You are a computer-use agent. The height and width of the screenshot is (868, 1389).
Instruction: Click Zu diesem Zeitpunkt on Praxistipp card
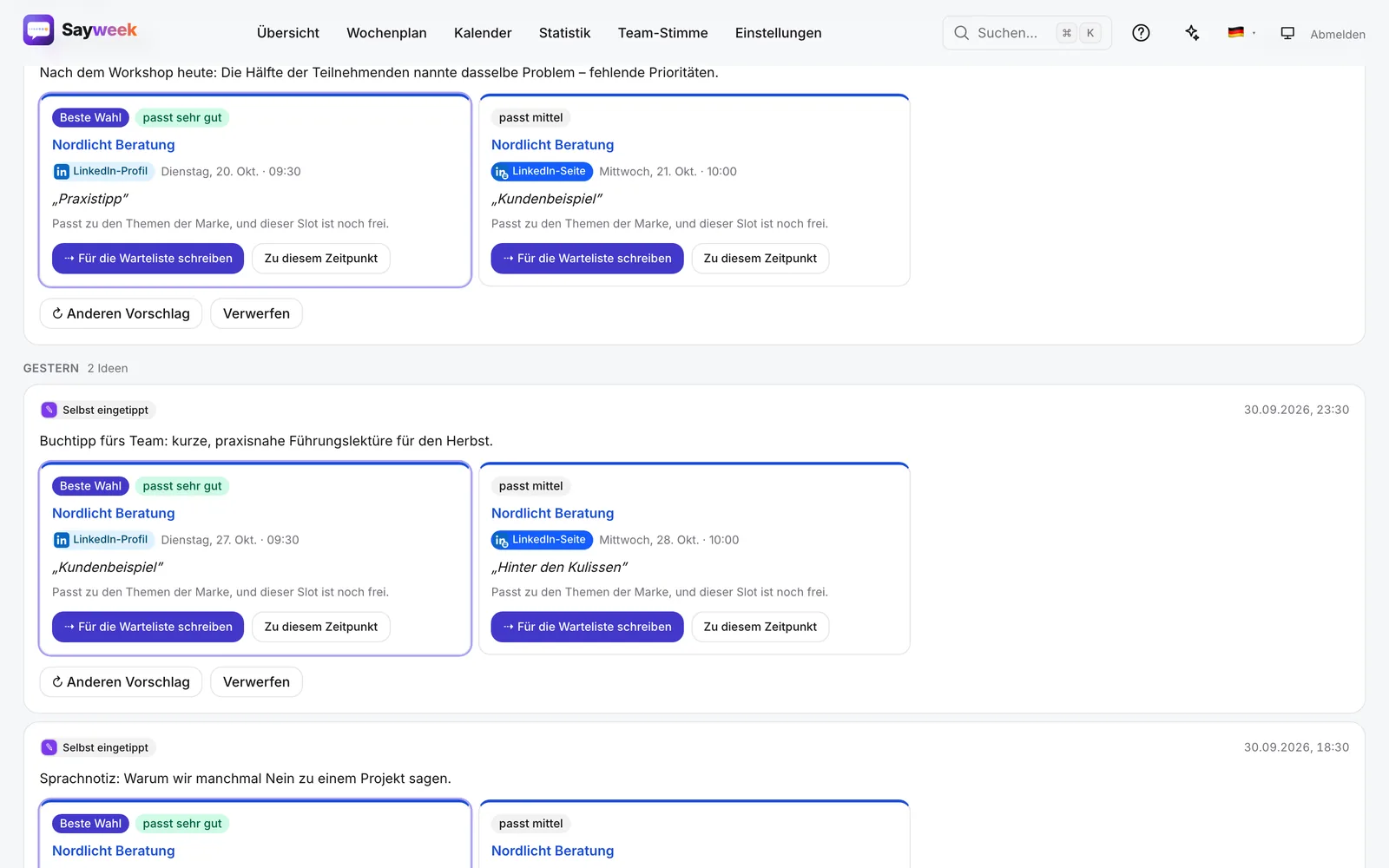point(321,259)
